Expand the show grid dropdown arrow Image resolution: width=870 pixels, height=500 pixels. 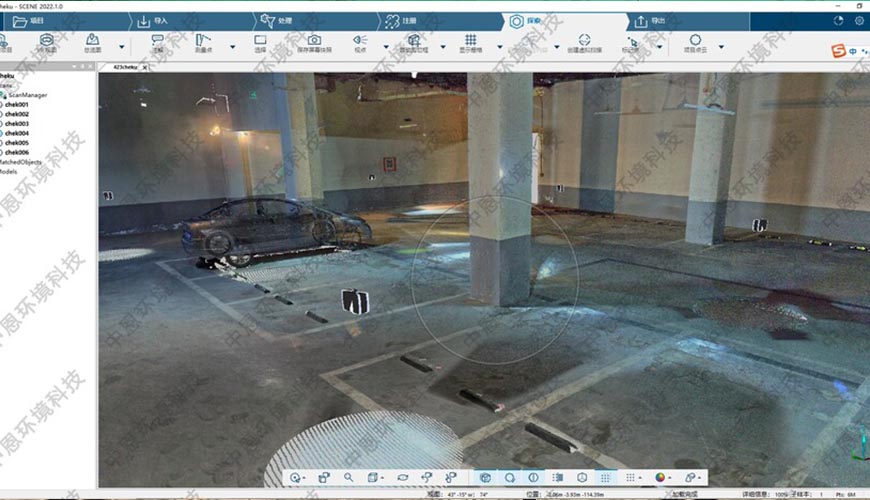(x=500, y=47)
